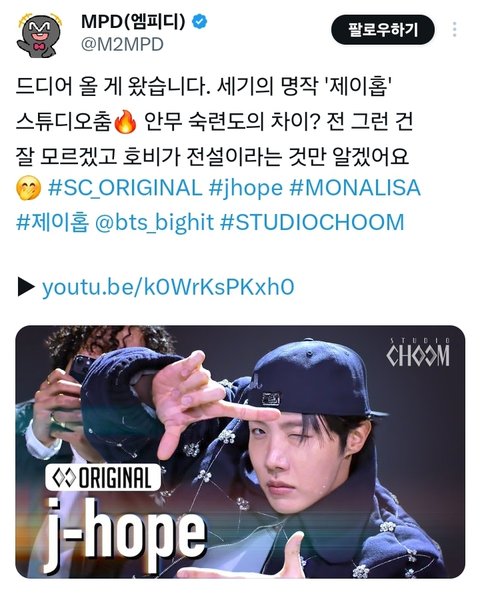The image size is (480, 594).
Task: Open the #제이홉 hashtag
Action: pyautogui.click(x=53, y=222)
